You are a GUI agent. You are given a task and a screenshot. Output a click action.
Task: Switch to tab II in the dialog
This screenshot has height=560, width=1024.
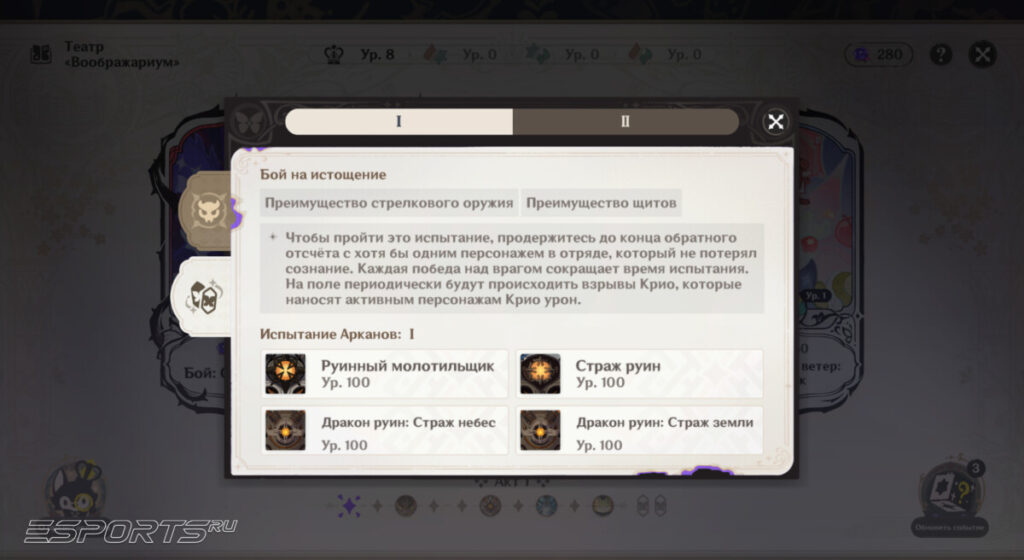click(x=626, y=121)
